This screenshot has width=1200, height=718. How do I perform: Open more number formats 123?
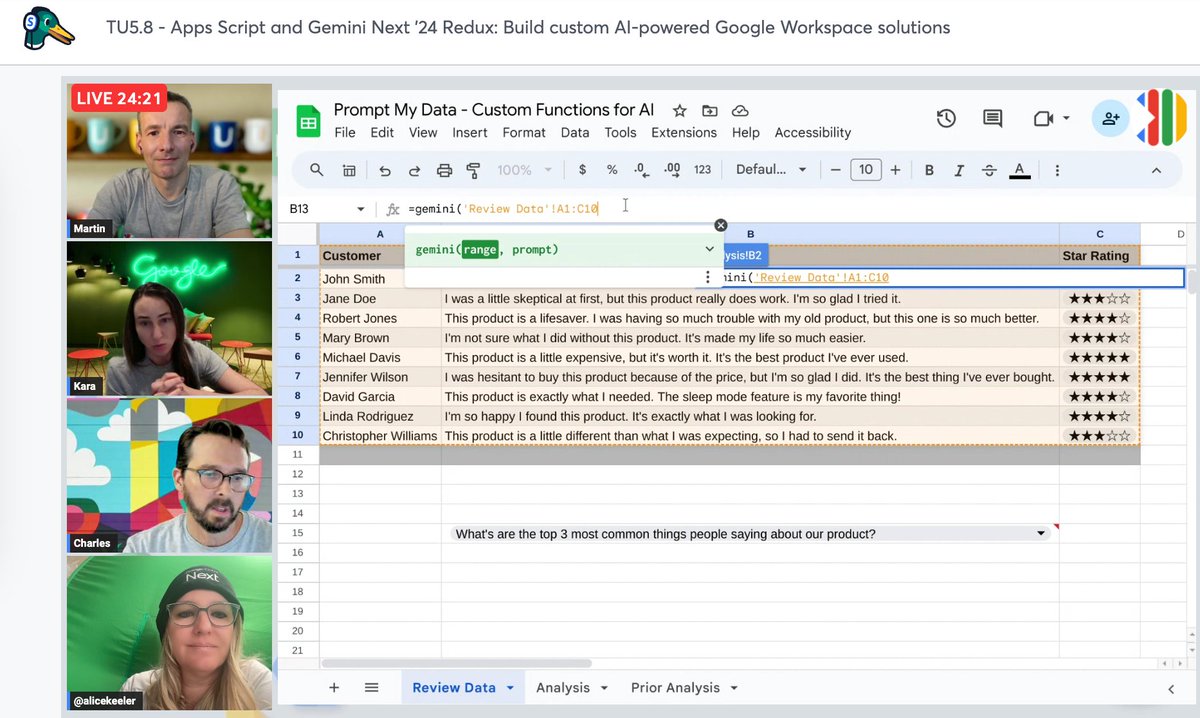click(x=703, y=170)
